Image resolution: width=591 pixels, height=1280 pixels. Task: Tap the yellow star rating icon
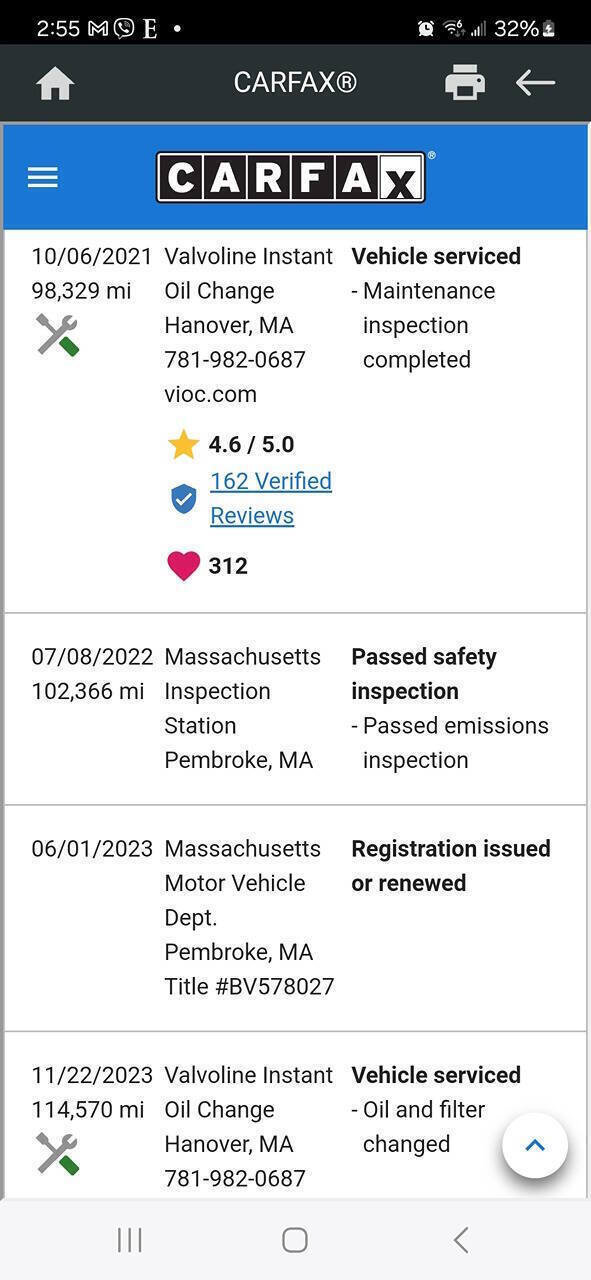[183, 444]
